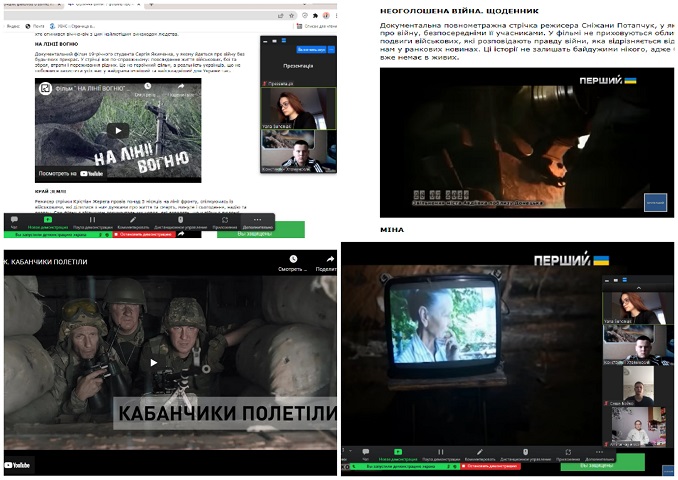
Task: Select second participant thumbnail in four-person Zoom strip
Action: (x=638, y=345)
